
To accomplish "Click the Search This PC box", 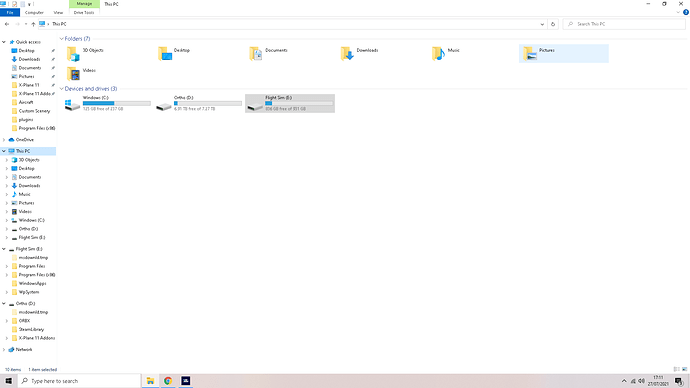I will click(624, 24).
